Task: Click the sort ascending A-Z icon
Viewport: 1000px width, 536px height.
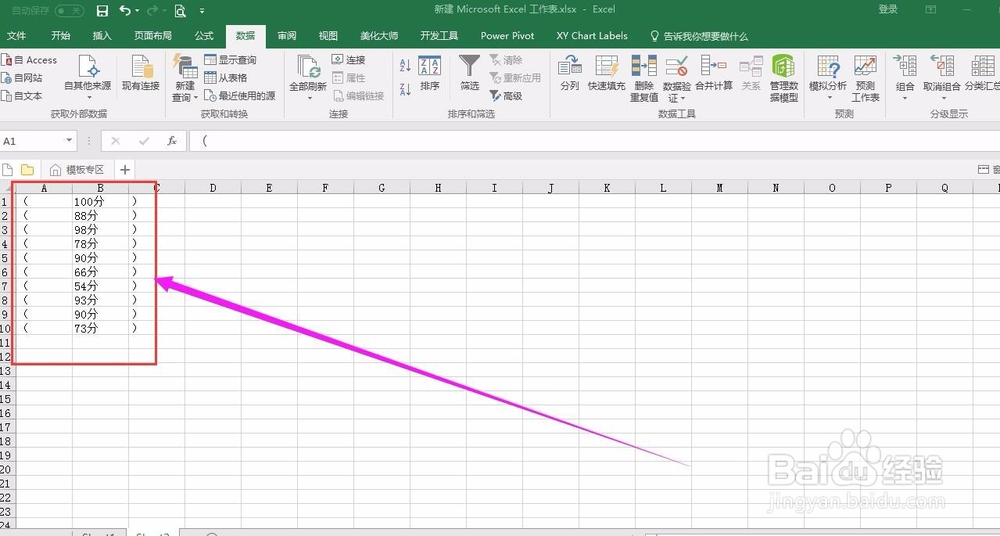Action: pyautogui.click(x=405, y=65)
